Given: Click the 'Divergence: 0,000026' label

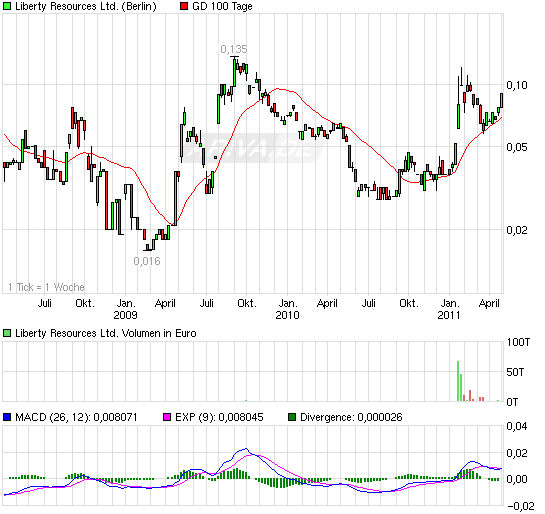Looking at the screenshot, I should pyautogui.click(x=351, y=417).
